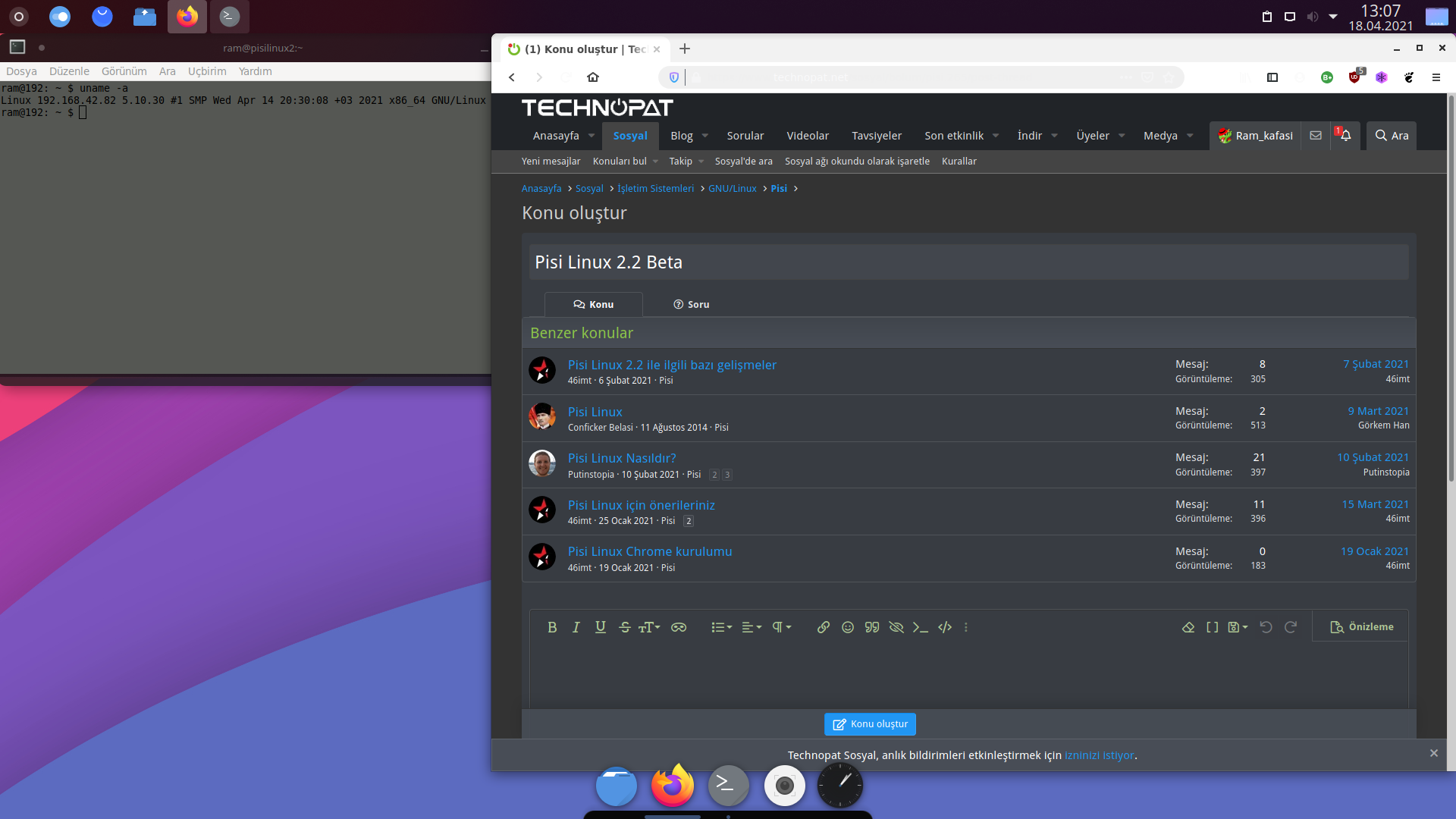
Task: Insert a quote block
Action: tap(872, 627)
